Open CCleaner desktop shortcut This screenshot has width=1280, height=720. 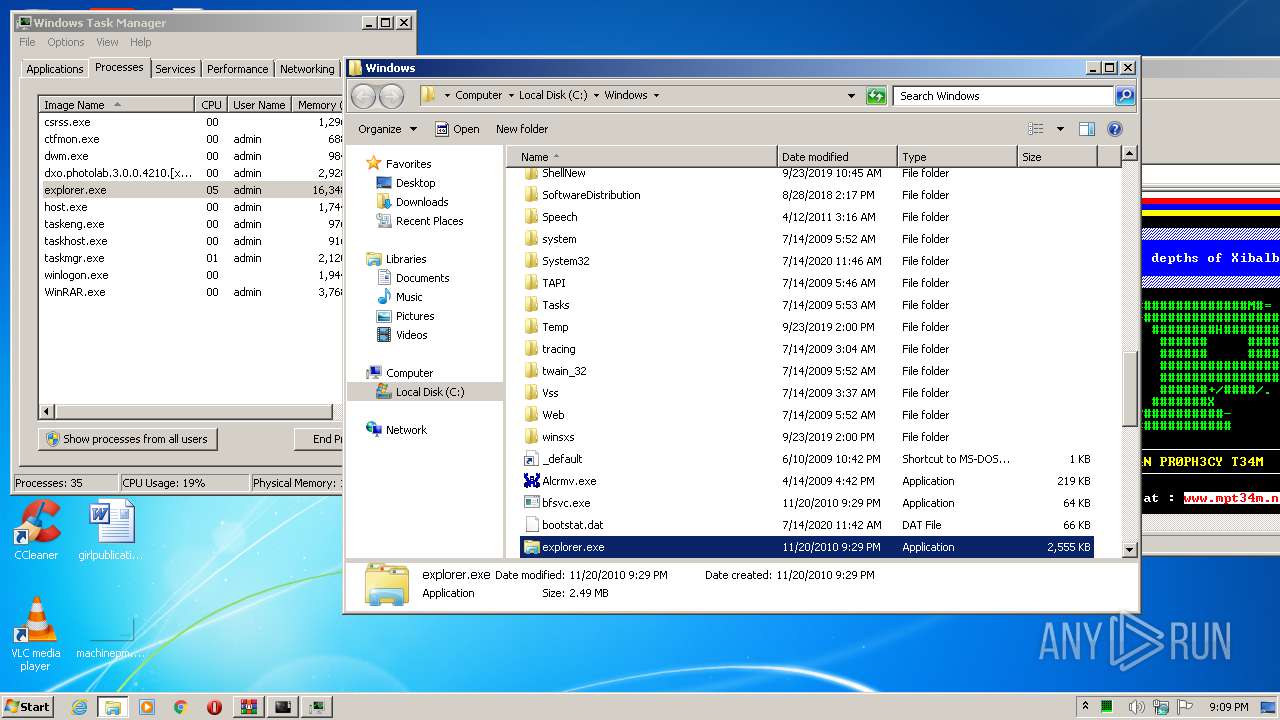coord(36,530)
